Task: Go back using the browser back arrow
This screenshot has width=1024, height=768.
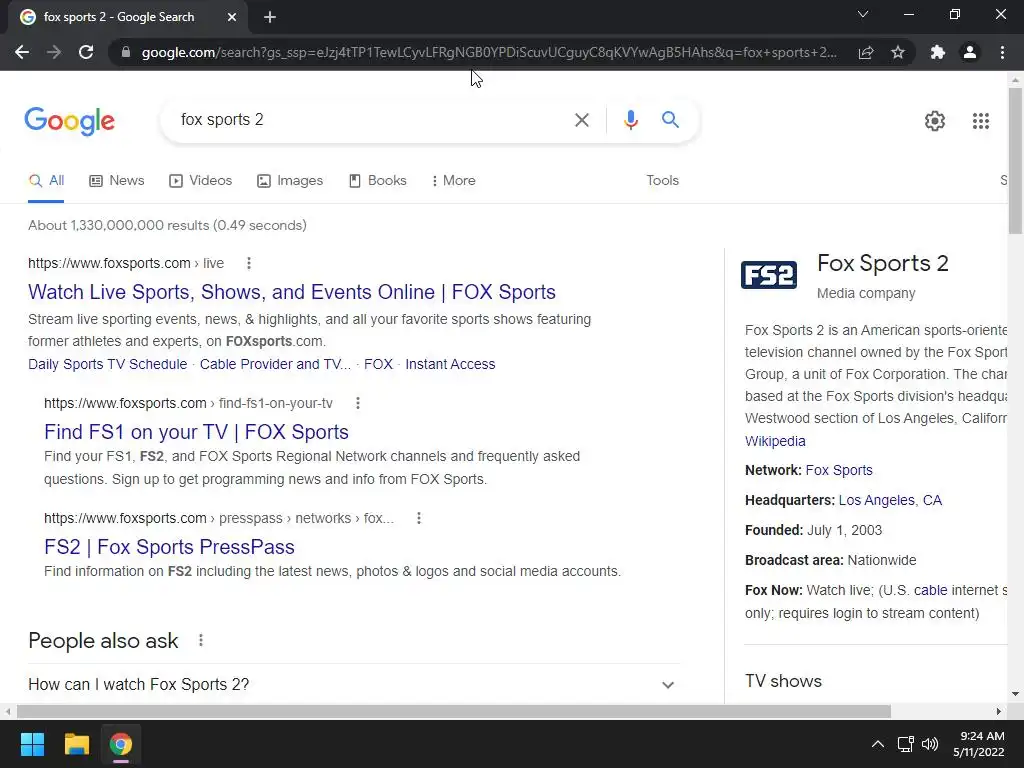Action: tap(22, 52)
